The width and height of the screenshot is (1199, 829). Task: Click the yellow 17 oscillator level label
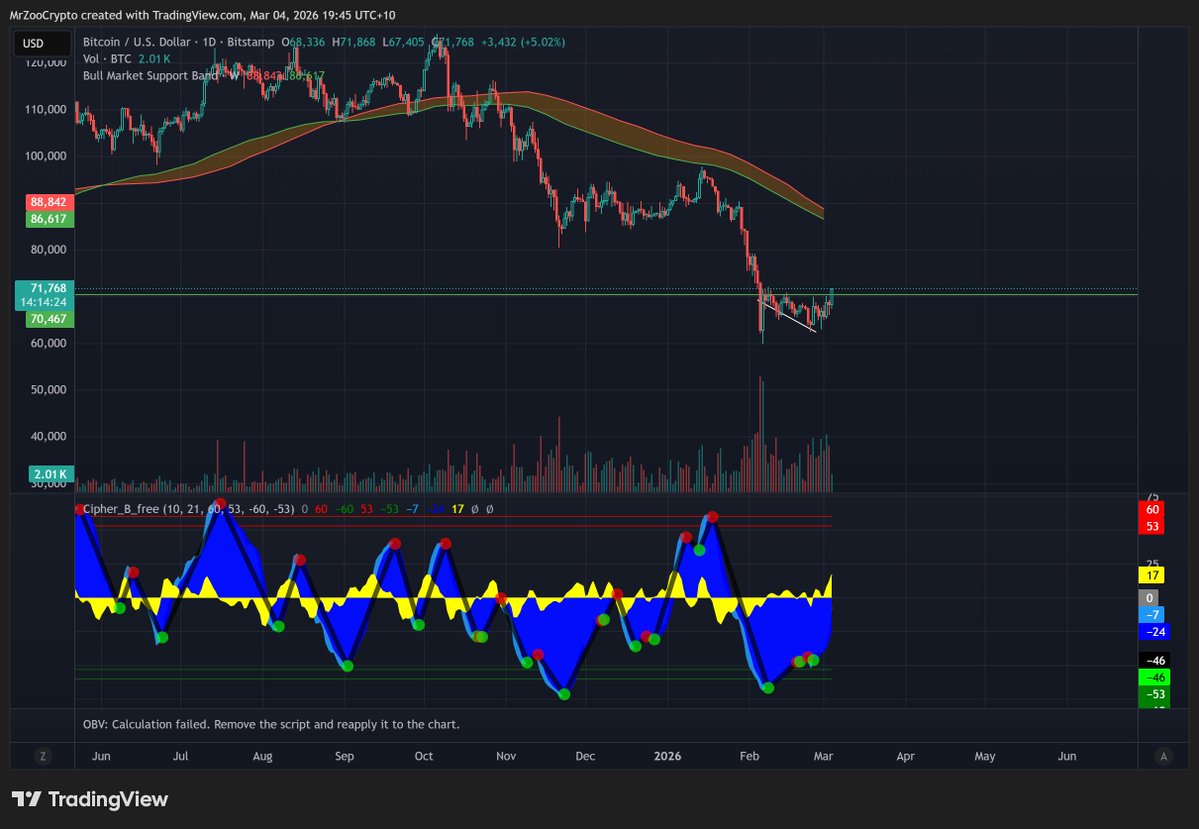(1150, 575)
